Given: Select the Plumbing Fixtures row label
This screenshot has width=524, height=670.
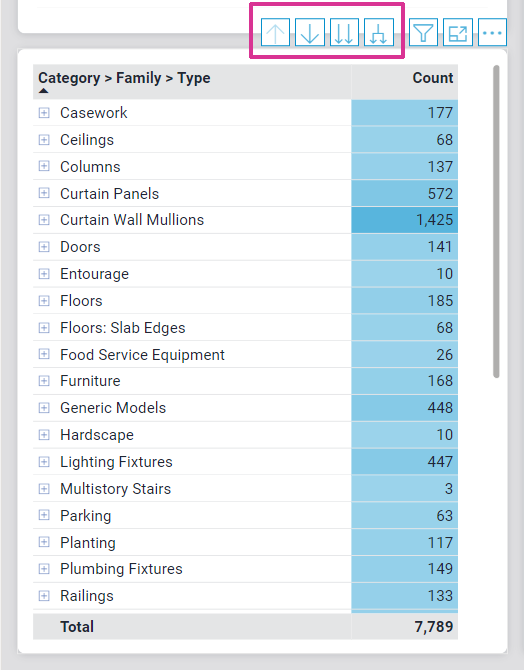Looking at the screenshot, I should point(121,569).
